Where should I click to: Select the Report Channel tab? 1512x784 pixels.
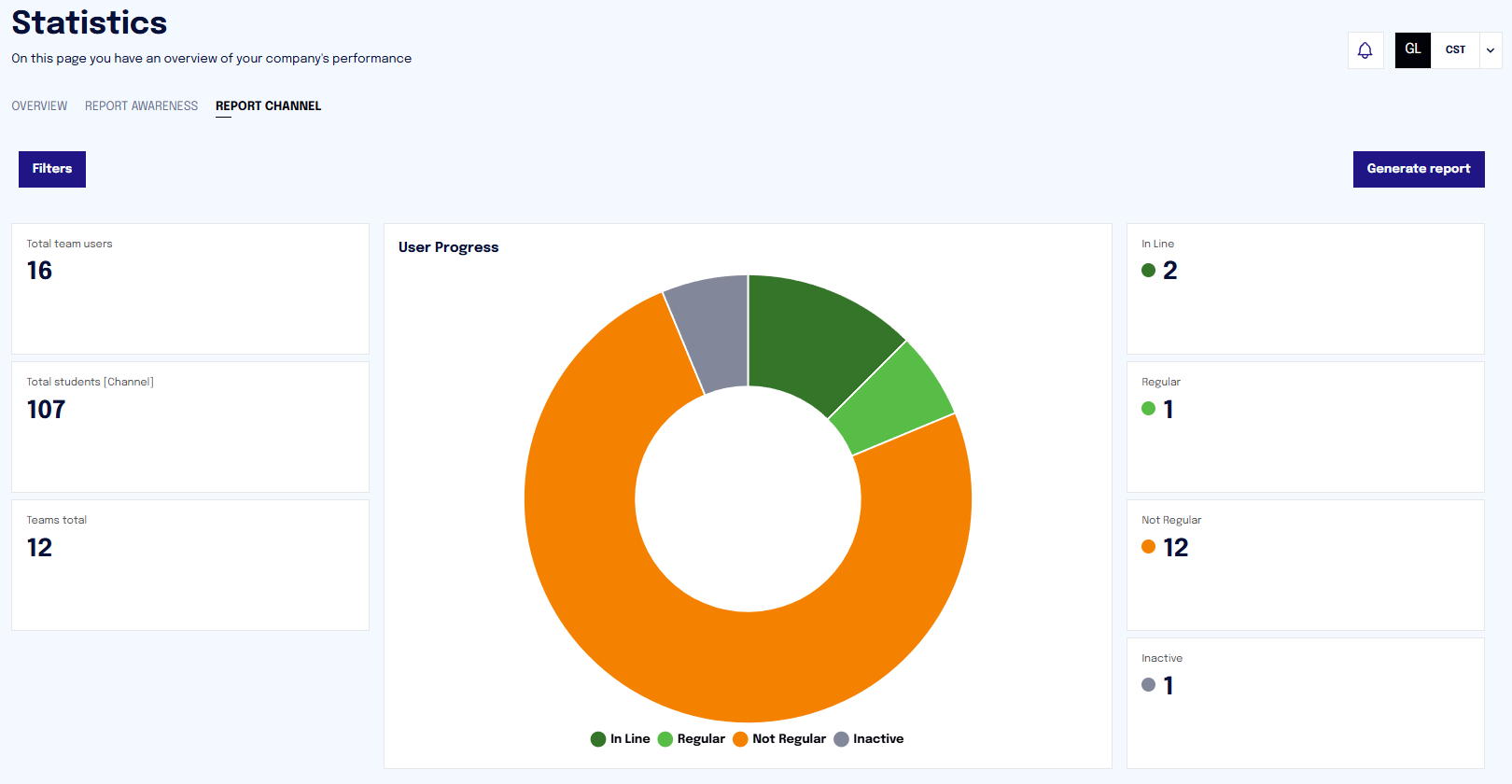[x=268, y=105]
